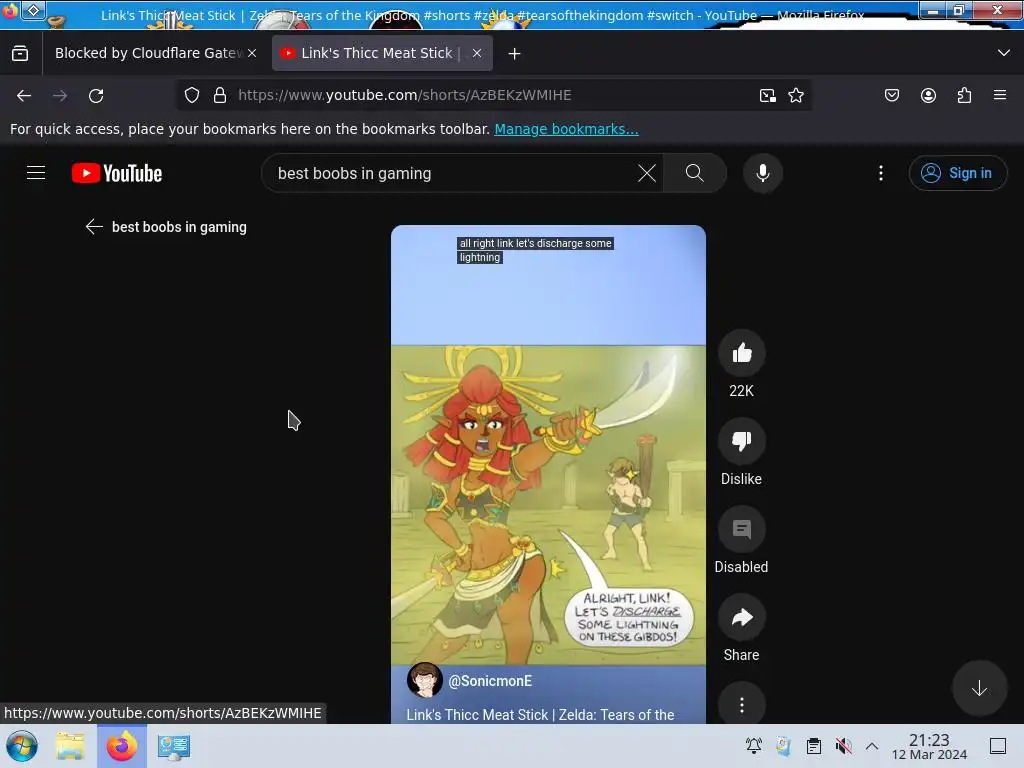This screenshot has height=768, width=1024.
Task: Open tracking protection shield icon
Action: tap(191, 95)
